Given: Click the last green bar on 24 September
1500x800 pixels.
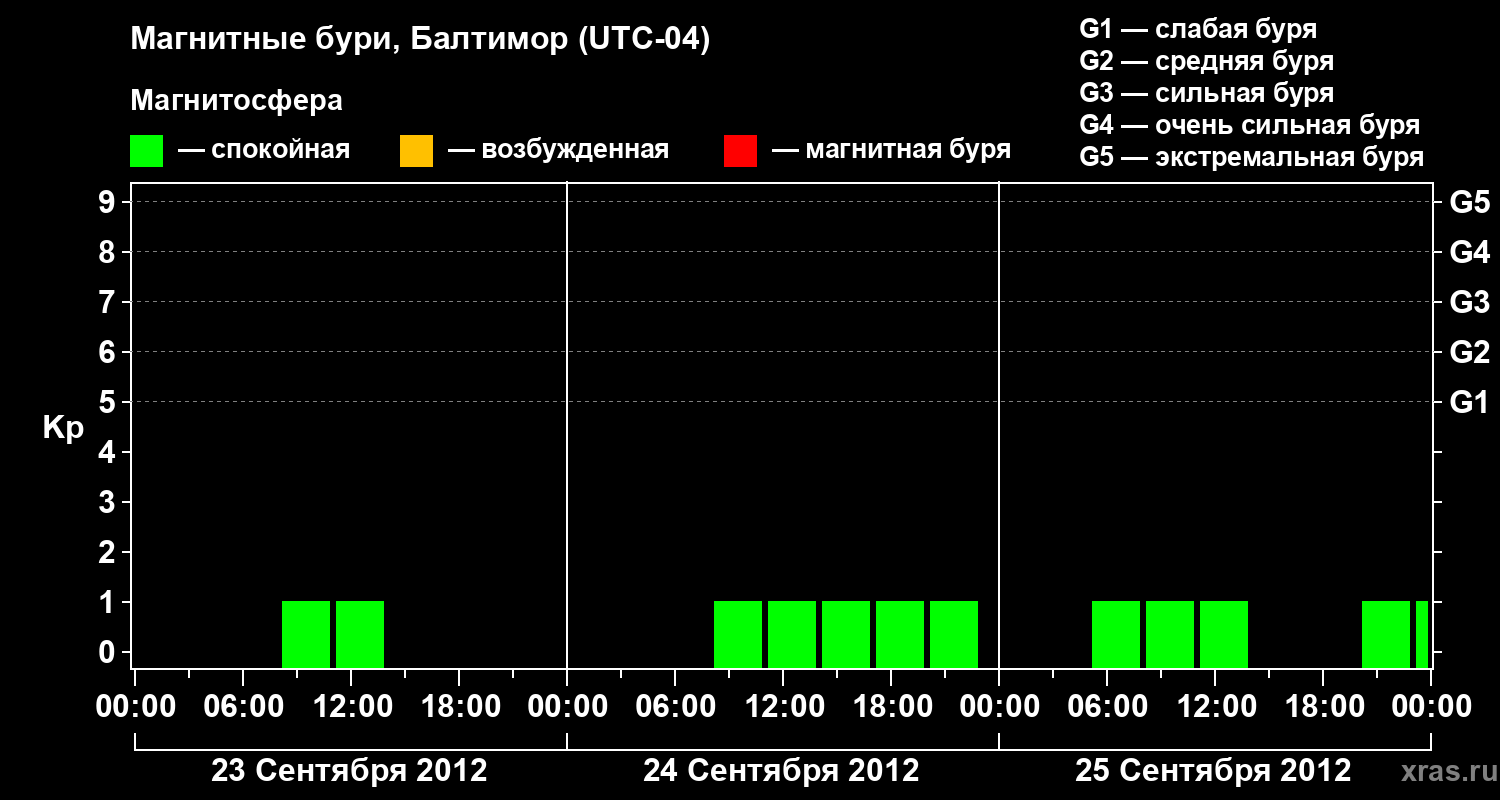Looking at the screenshot, I should tap(954, 634).
